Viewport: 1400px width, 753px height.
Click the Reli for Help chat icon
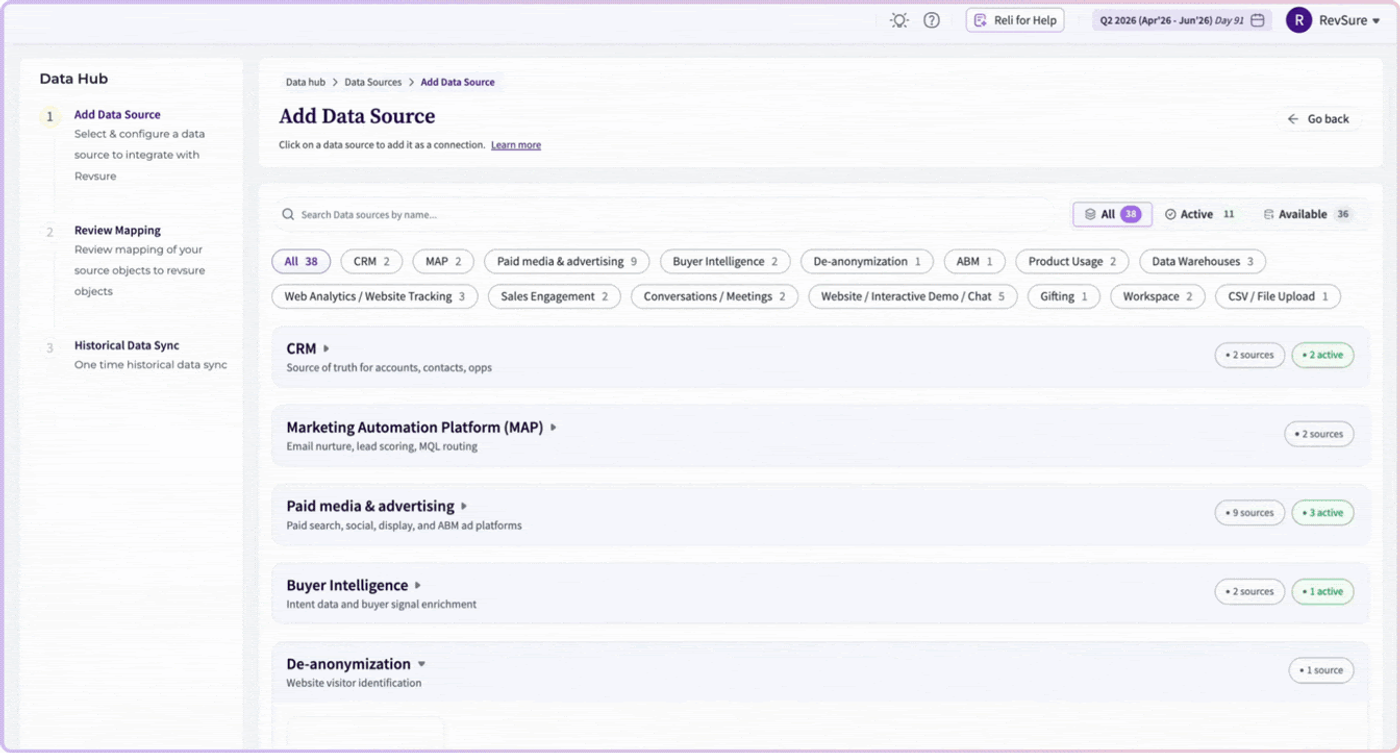980,20
